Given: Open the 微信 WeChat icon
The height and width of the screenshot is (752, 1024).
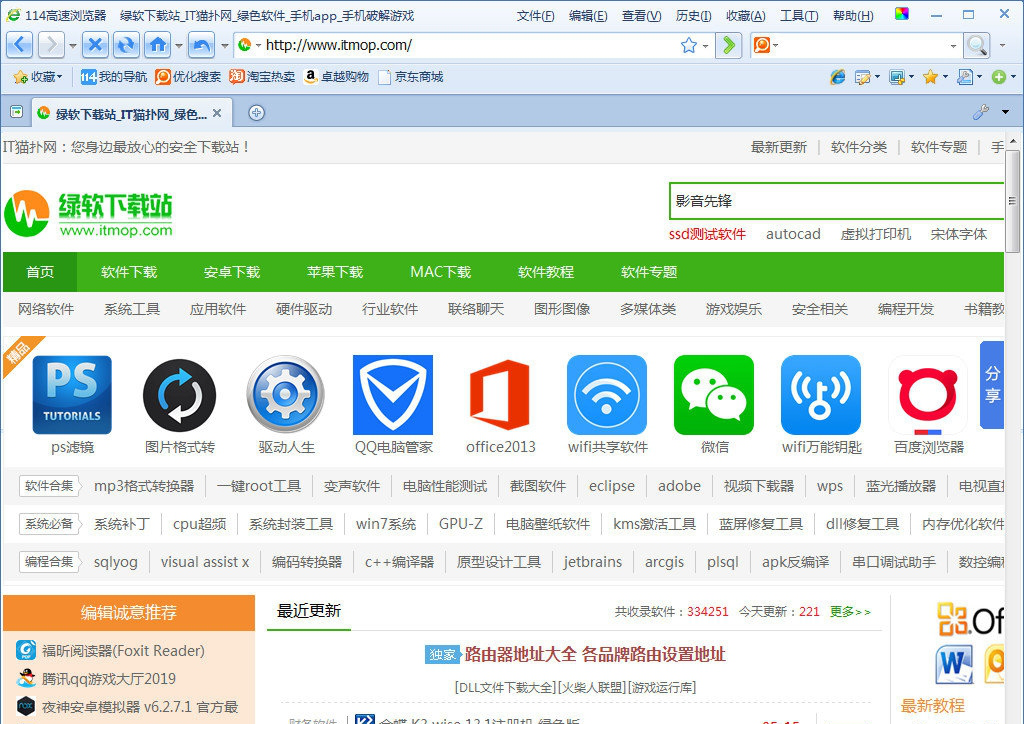Looking at the screenshot, I should [x=714, y=395].
